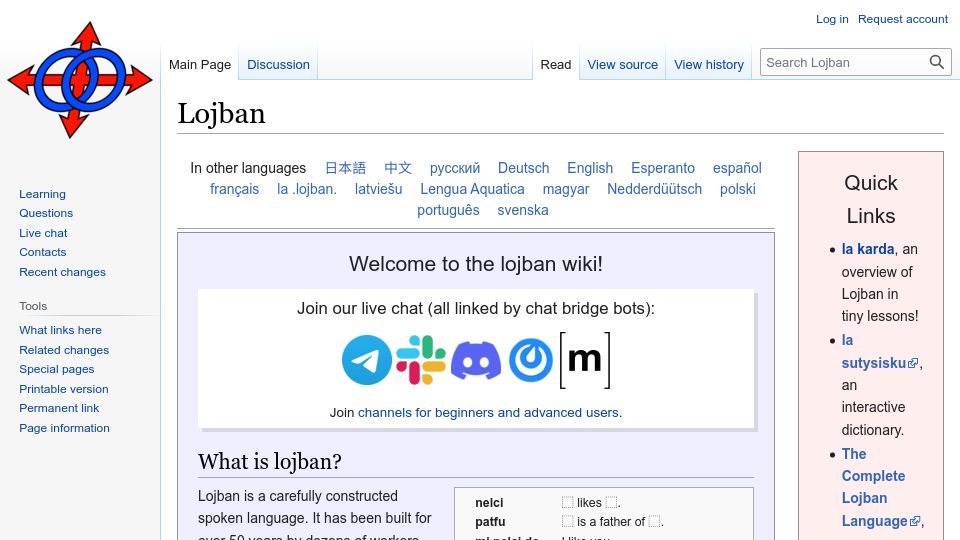Select the Read tab

click(x=556, y=64)
